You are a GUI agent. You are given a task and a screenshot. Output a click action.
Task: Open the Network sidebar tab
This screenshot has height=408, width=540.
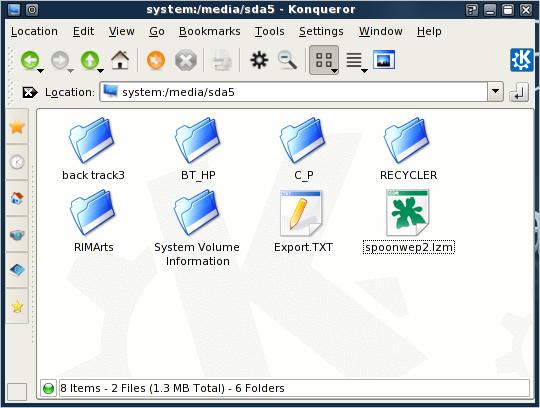(x=17, y=234)
